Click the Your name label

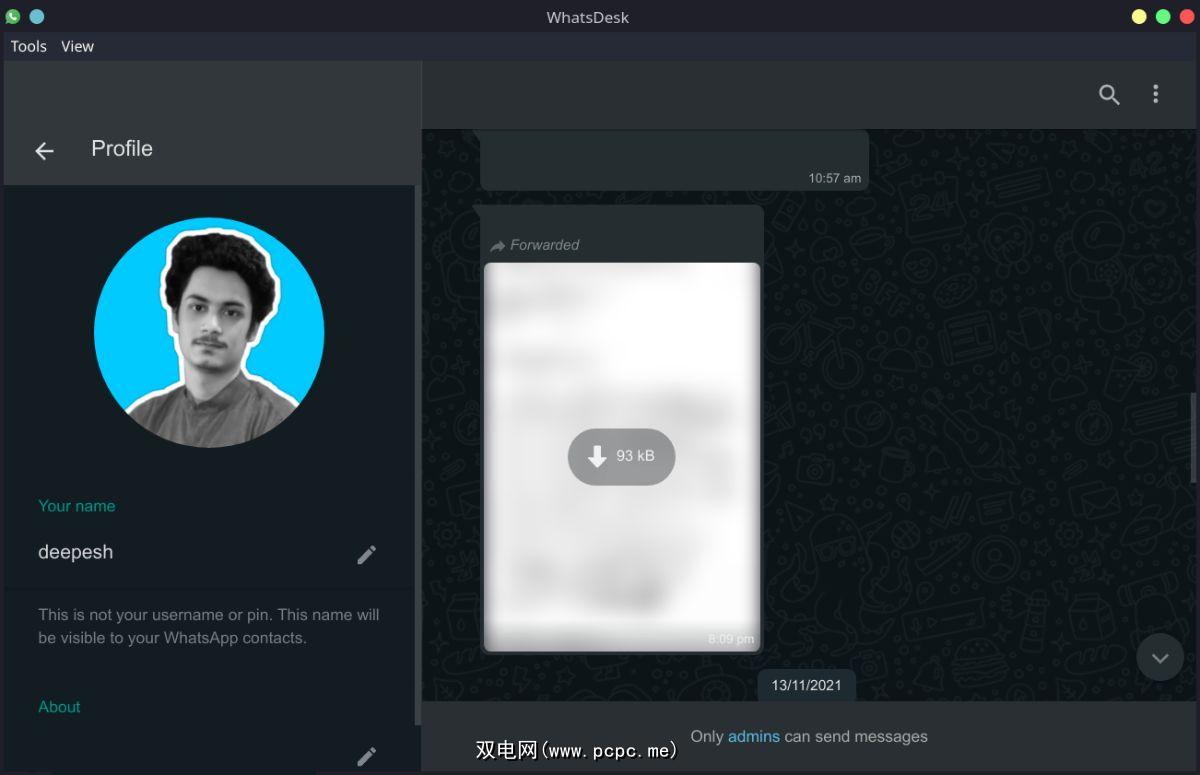click(76, 506)
